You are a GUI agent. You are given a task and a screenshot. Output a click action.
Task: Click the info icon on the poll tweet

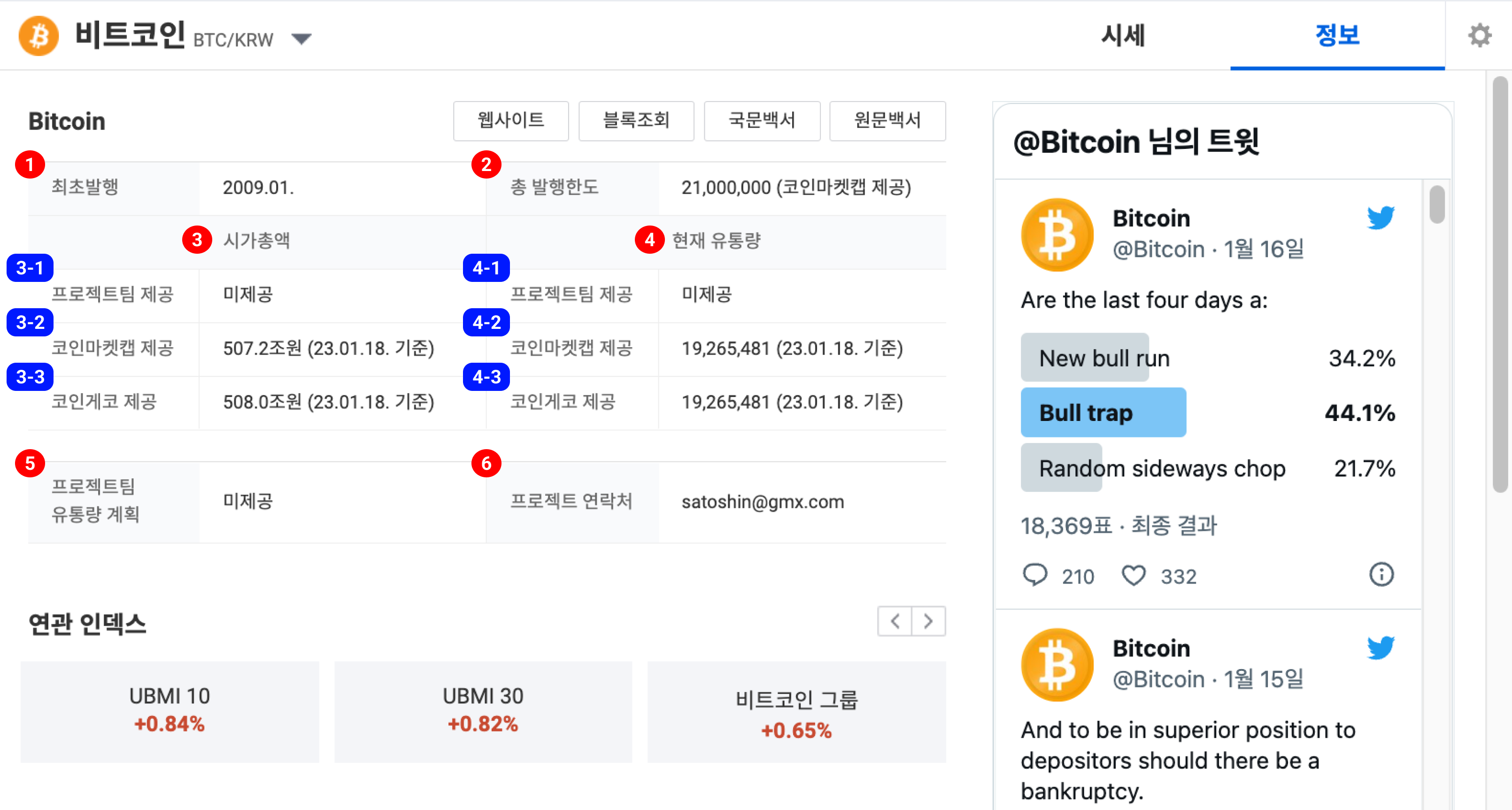pyautogui.click(x=1381, y=575)
